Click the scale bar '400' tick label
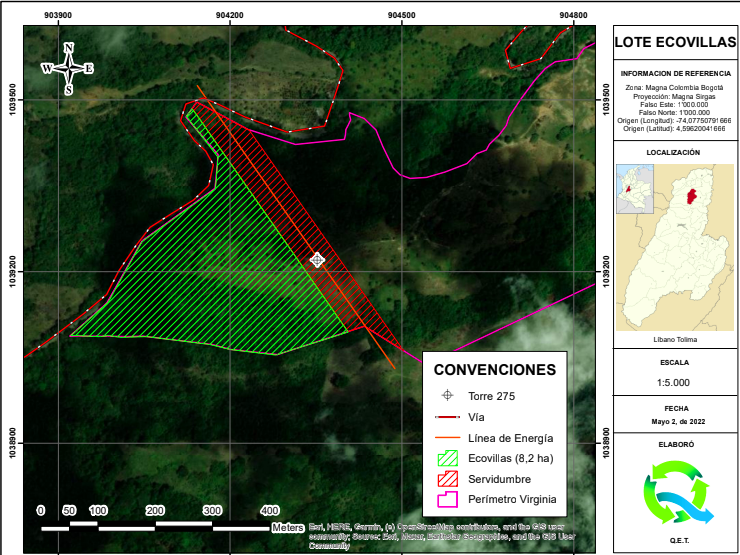 (269, 510)
